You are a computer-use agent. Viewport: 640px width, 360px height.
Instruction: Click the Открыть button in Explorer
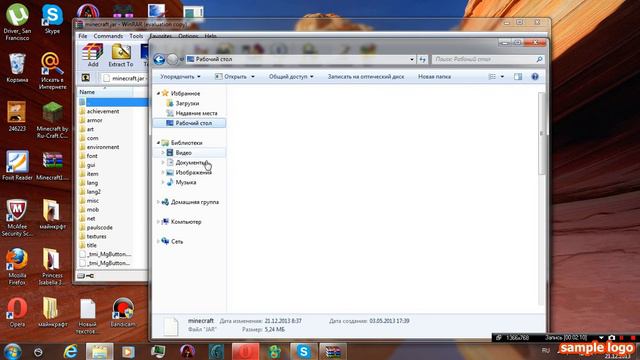(x=231, y=77)
